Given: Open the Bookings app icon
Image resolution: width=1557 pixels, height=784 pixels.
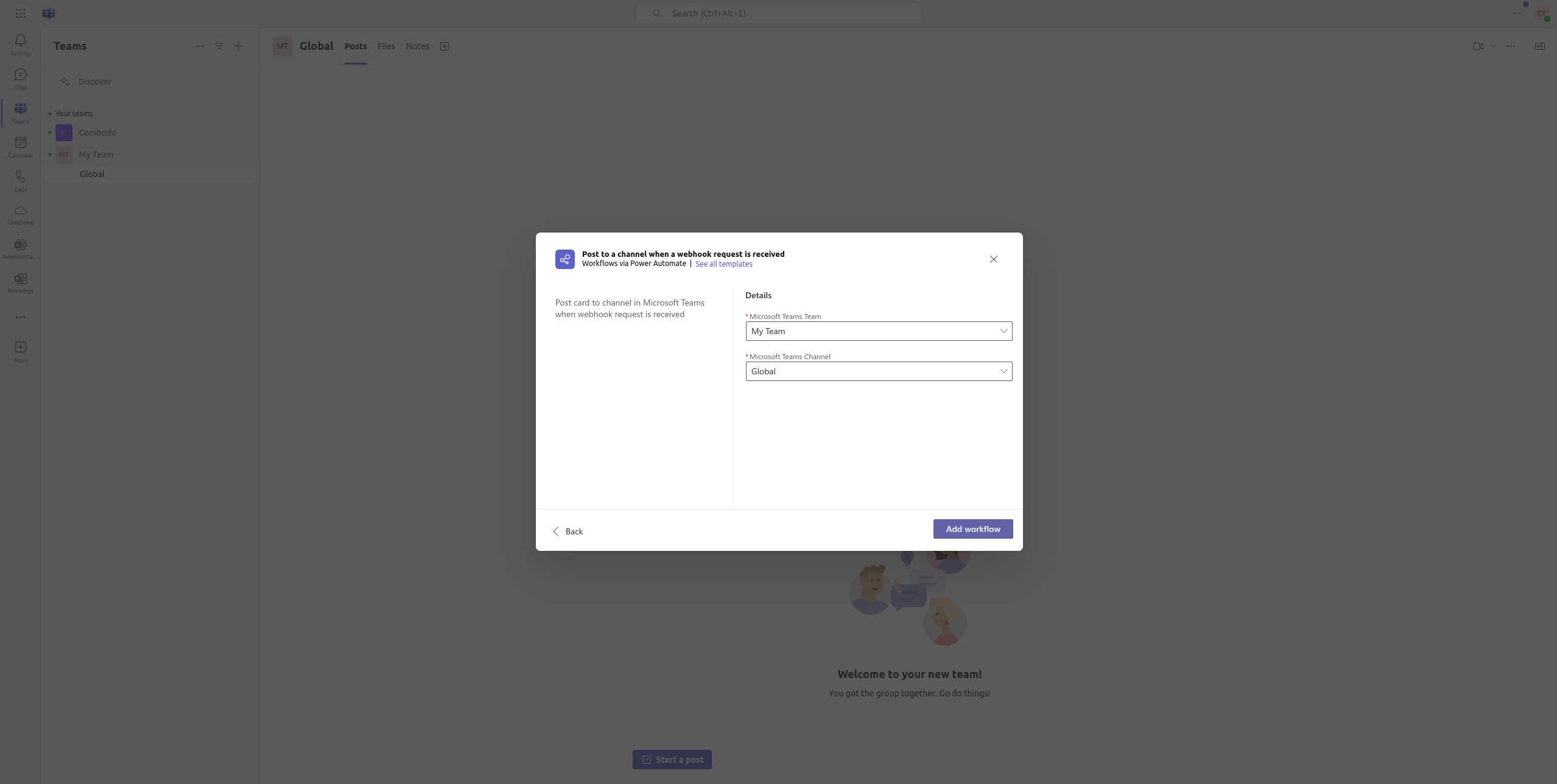Looking at the screenshot, I should click(20, 279).
